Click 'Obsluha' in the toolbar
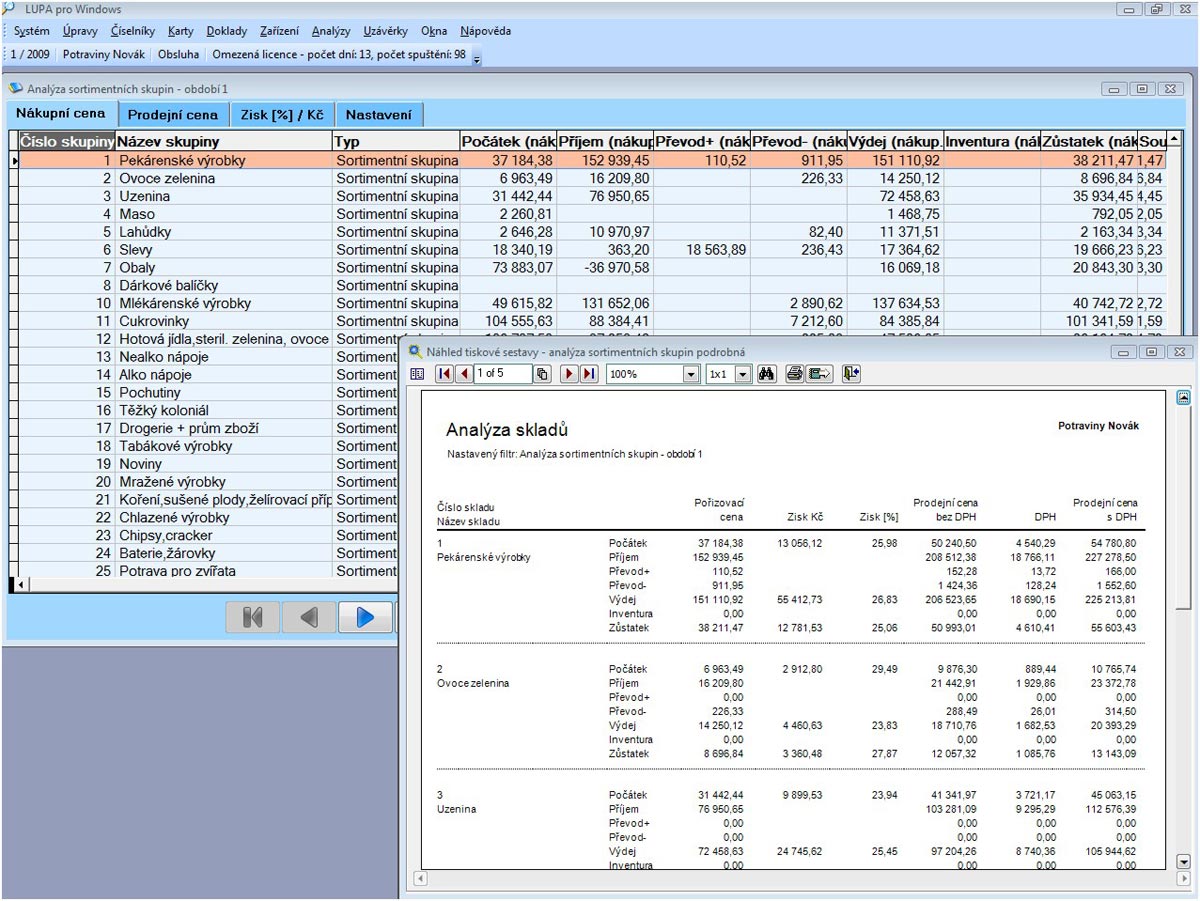1200x901 pixels. point(178,55)
